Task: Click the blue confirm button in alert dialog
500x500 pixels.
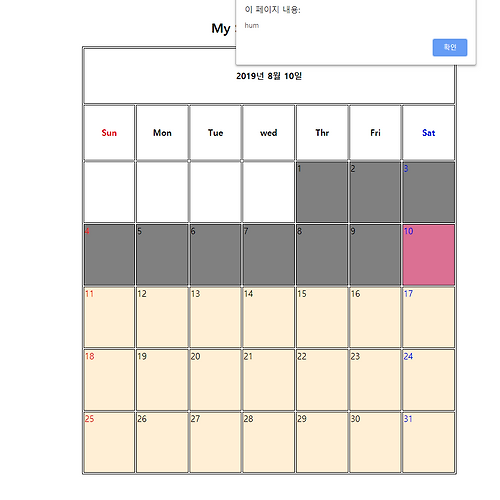Action: coord(450,47)
